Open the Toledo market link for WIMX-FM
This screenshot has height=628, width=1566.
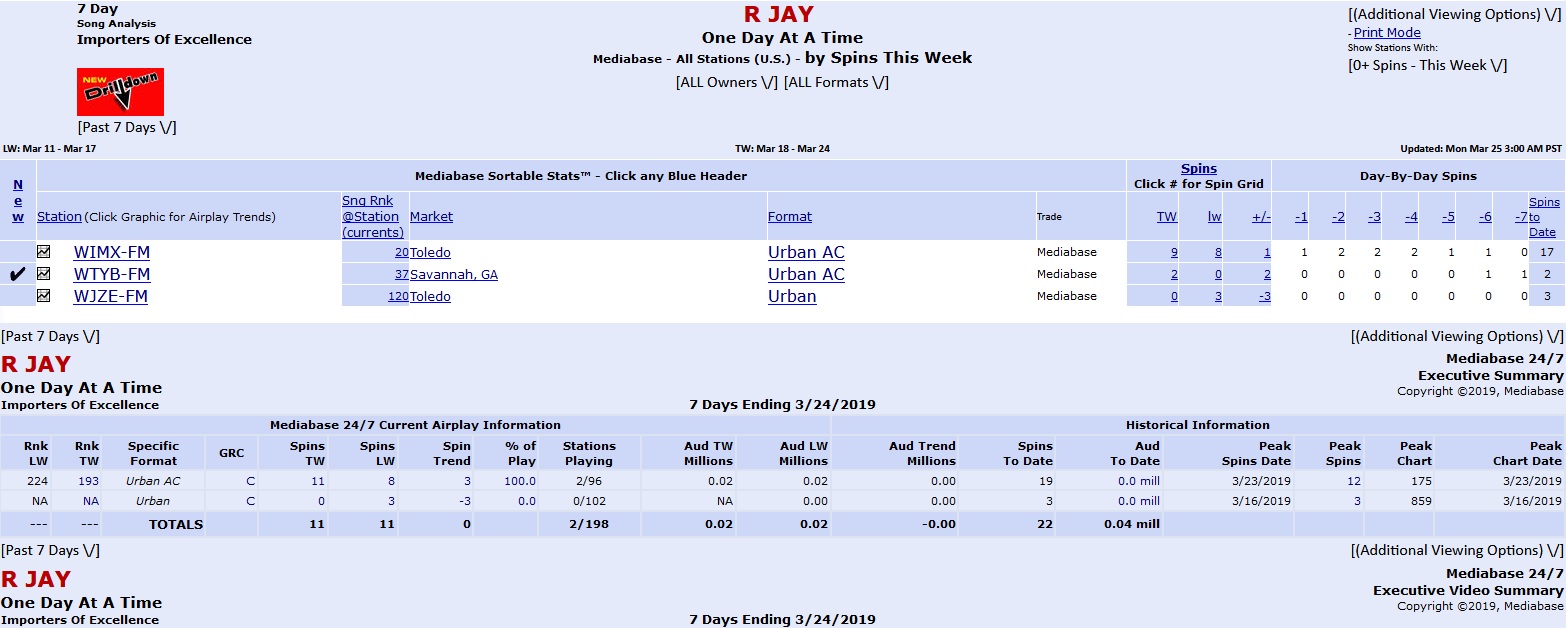tap(430, 253)
